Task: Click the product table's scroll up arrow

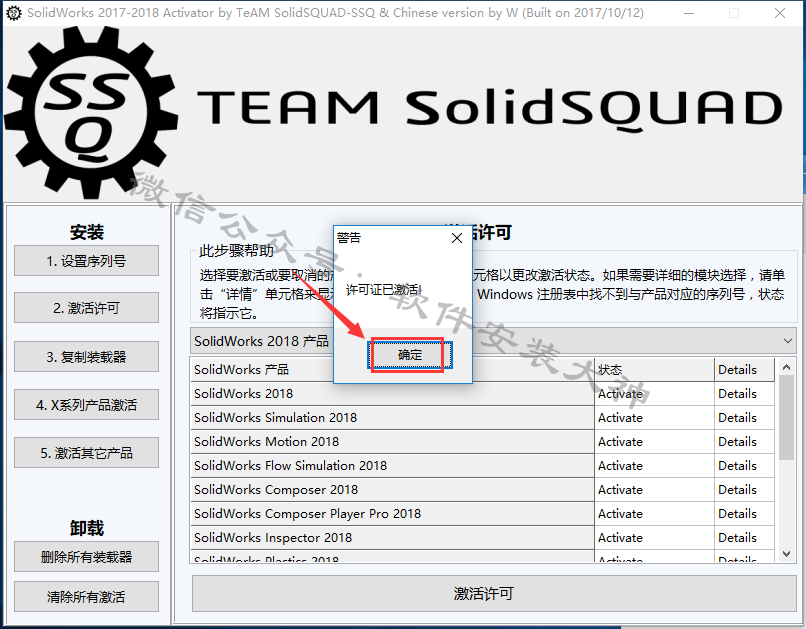Action: 786,367
